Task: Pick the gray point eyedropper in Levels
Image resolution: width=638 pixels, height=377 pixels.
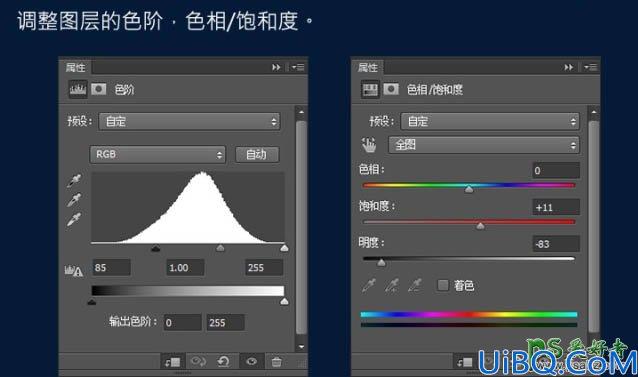Action: click(x=74, y=200)
